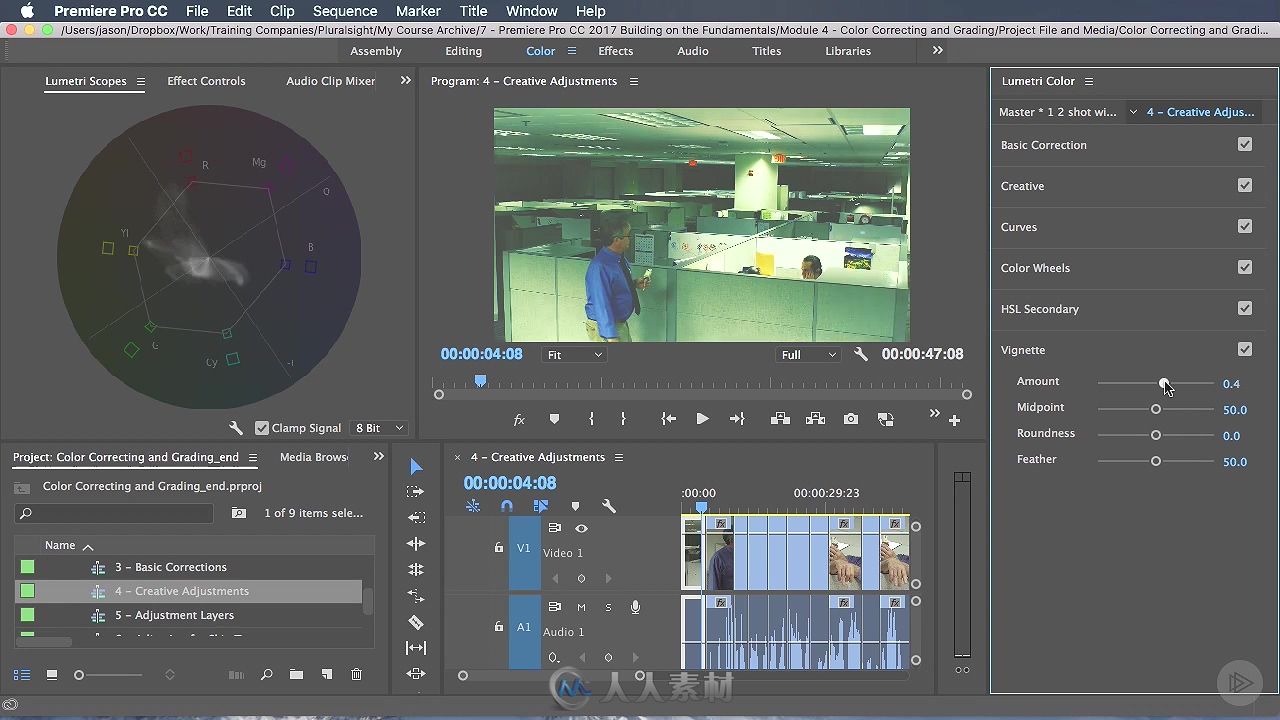Go to Out point button
This screenshot has height=720, width=1280.
[x=737, y=419]
